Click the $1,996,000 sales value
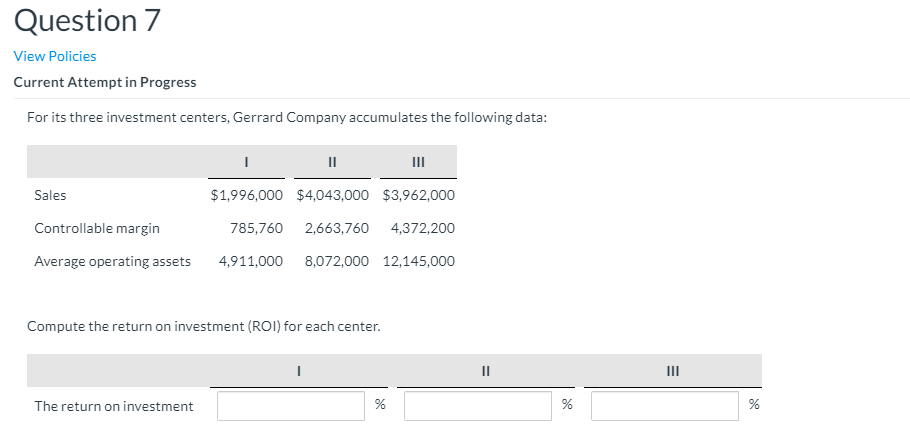Image resolution: width=910 pixels, height=446 pixels. coord(246,195)
